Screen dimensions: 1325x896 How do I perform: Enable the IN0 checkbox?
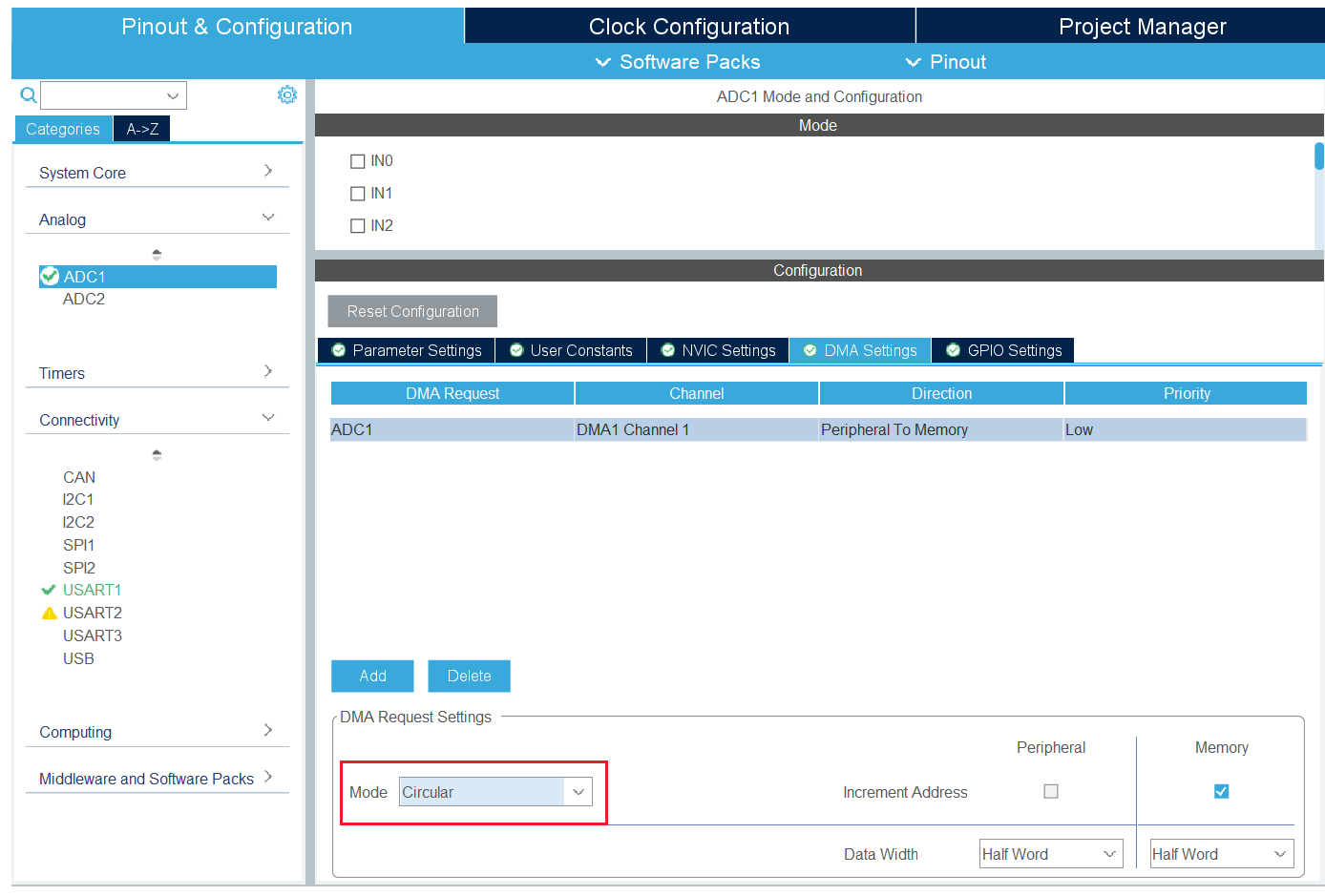pos(358,161)
